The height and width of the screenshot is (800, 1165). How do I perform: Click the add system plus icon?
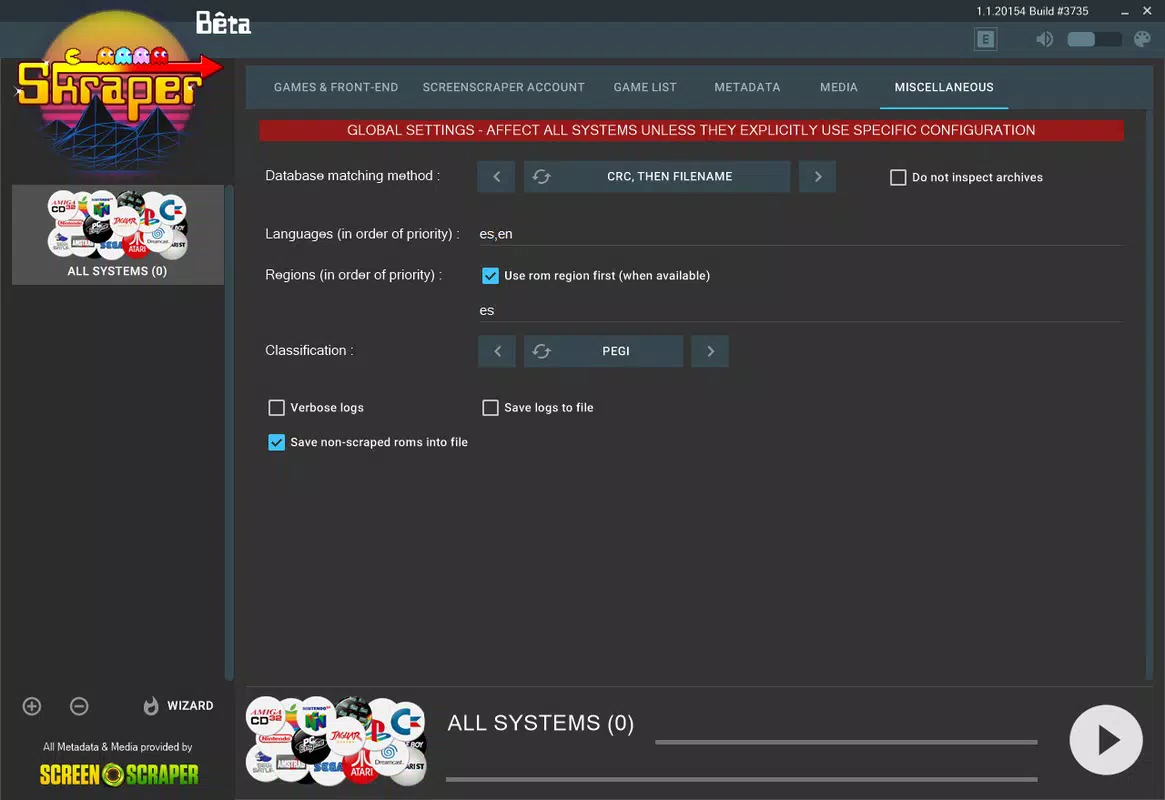[32, 706]
